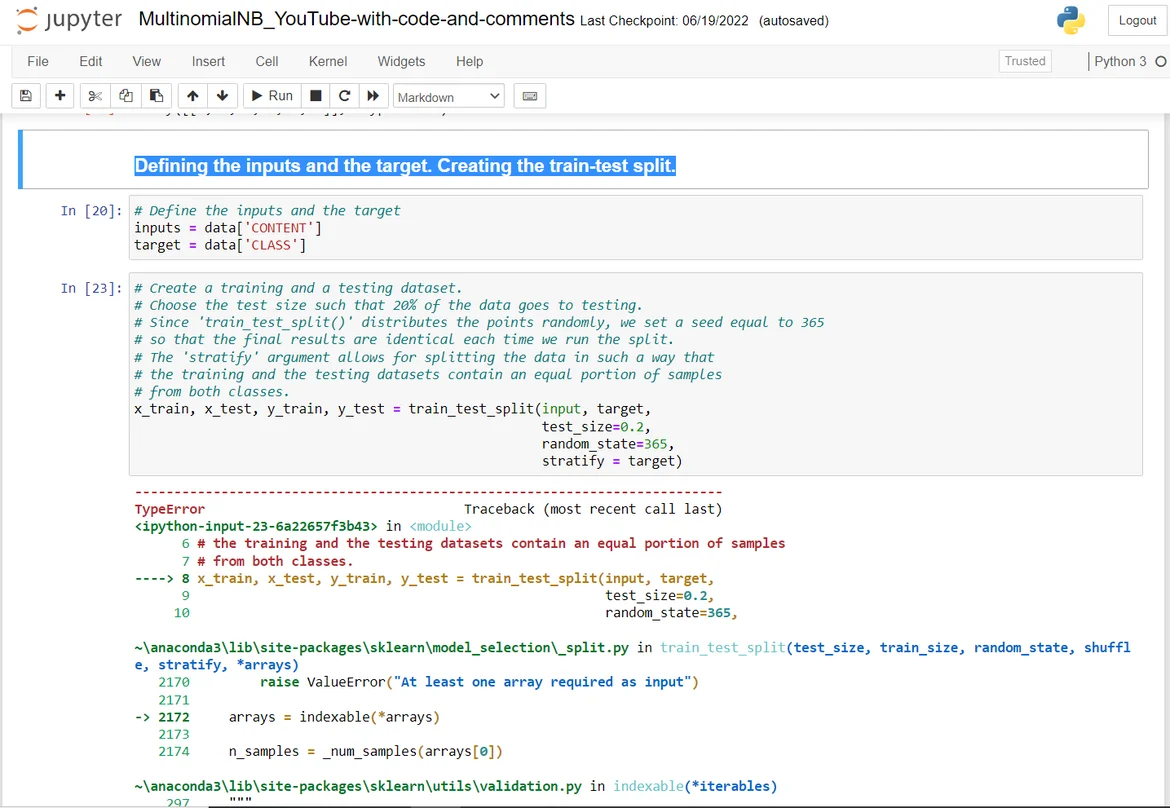Click the save and checkpoint icon
This screenshot has width=1170, height=808.
[25, 96]
